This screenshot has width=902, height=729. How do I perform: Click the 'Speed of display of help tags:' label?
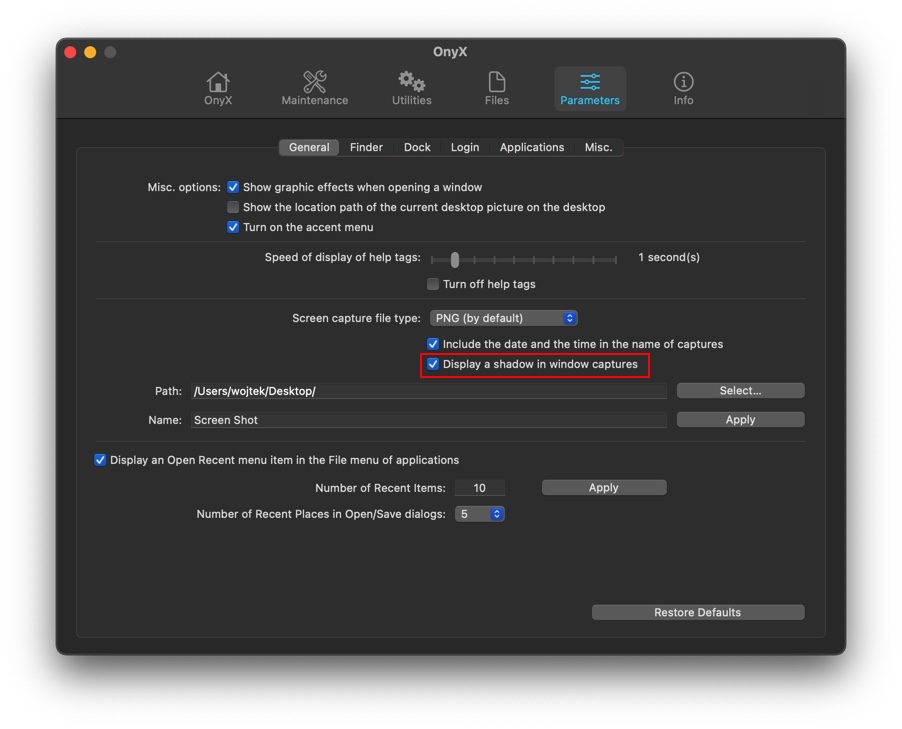pyautogui.click(x=343, y=257)
